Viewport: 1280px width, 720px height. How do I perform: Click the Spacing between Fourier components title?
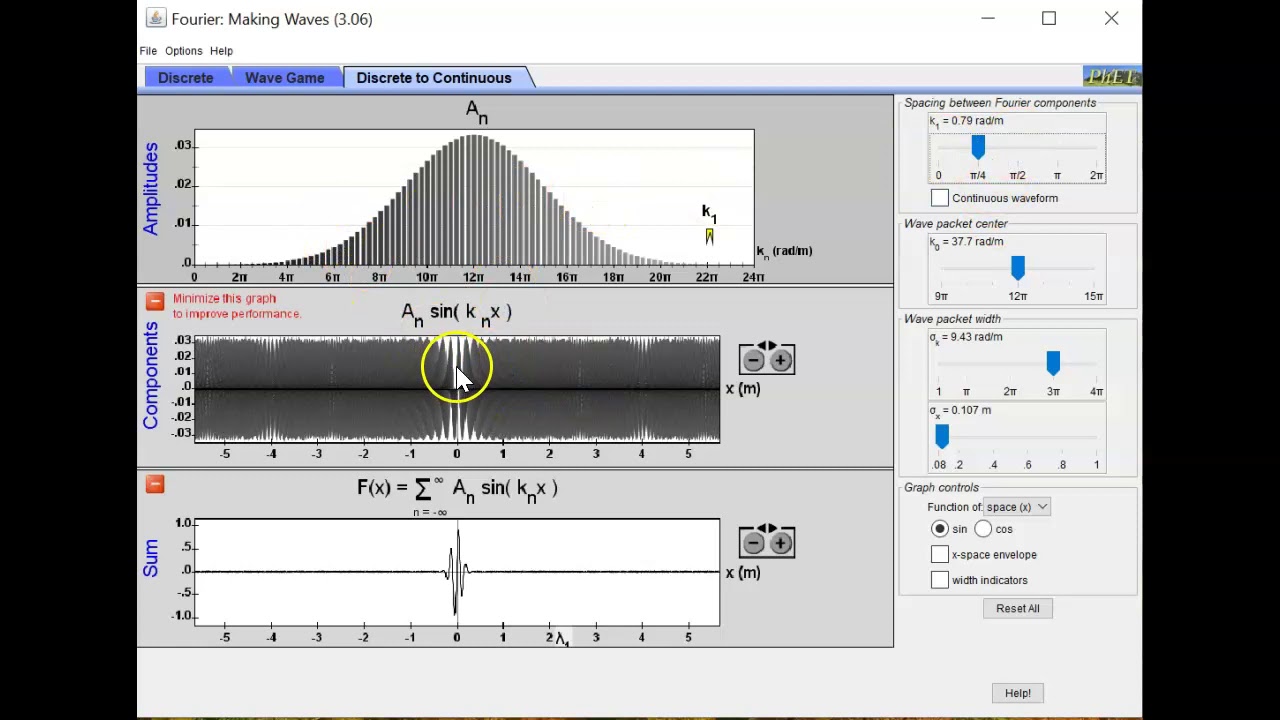(1000, 103)
